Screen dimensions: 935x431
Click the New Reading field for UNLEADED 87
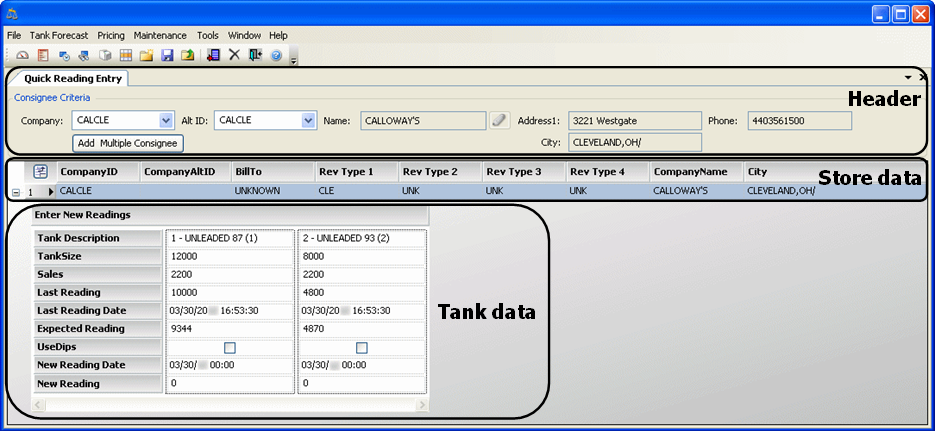(230, 383)
